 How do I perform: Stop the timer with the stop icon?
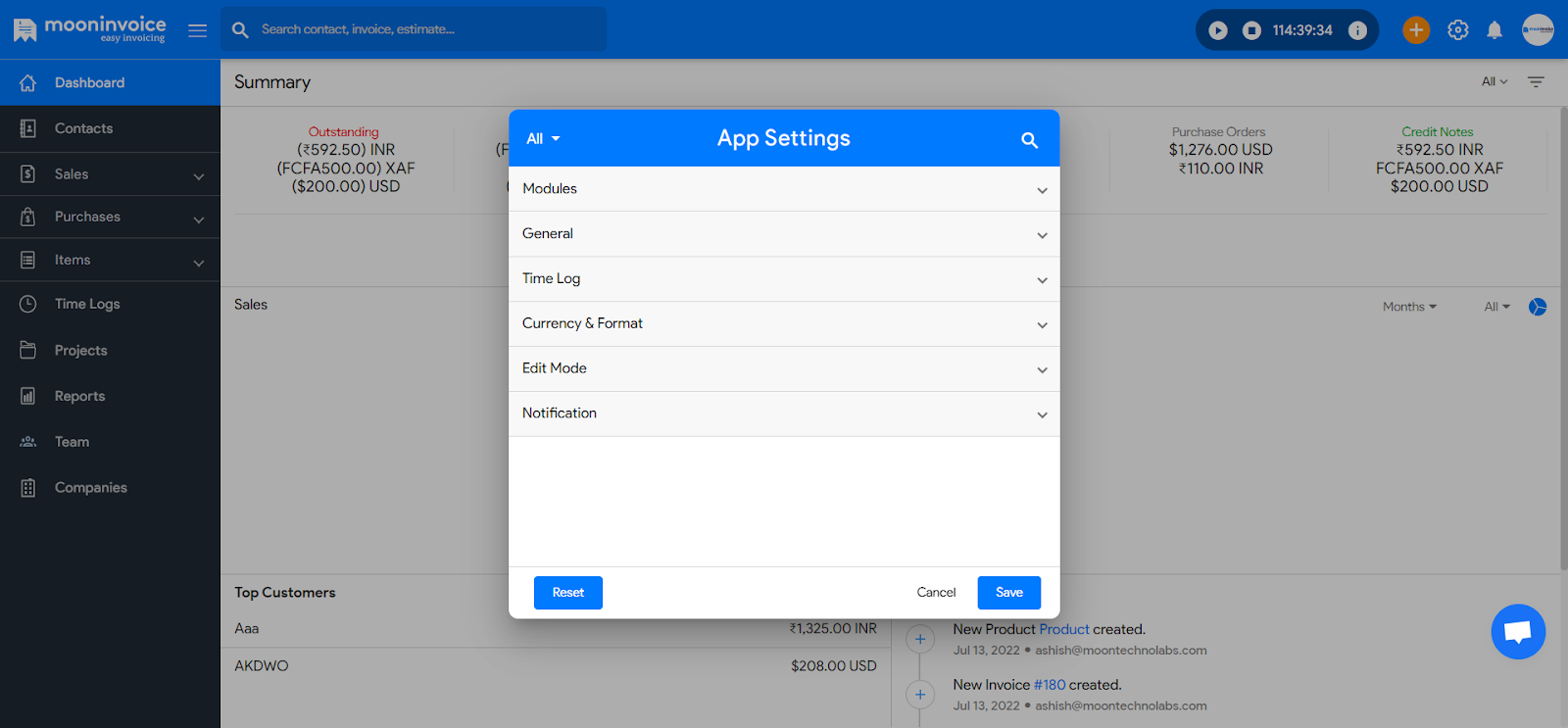click(1251, 30)
